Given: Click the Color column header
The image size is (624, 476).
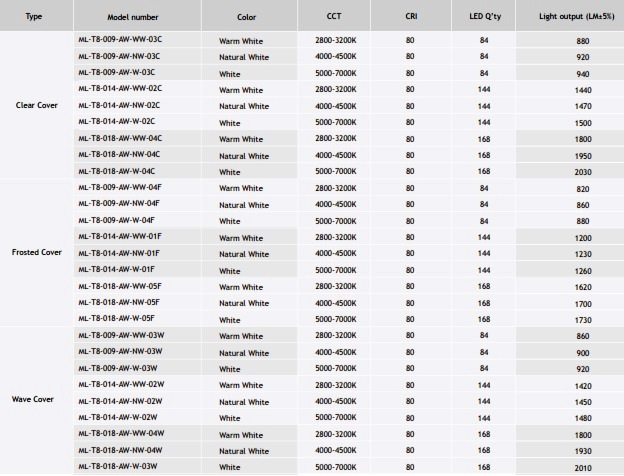Looking at the screenshot, I should (247, 17).
